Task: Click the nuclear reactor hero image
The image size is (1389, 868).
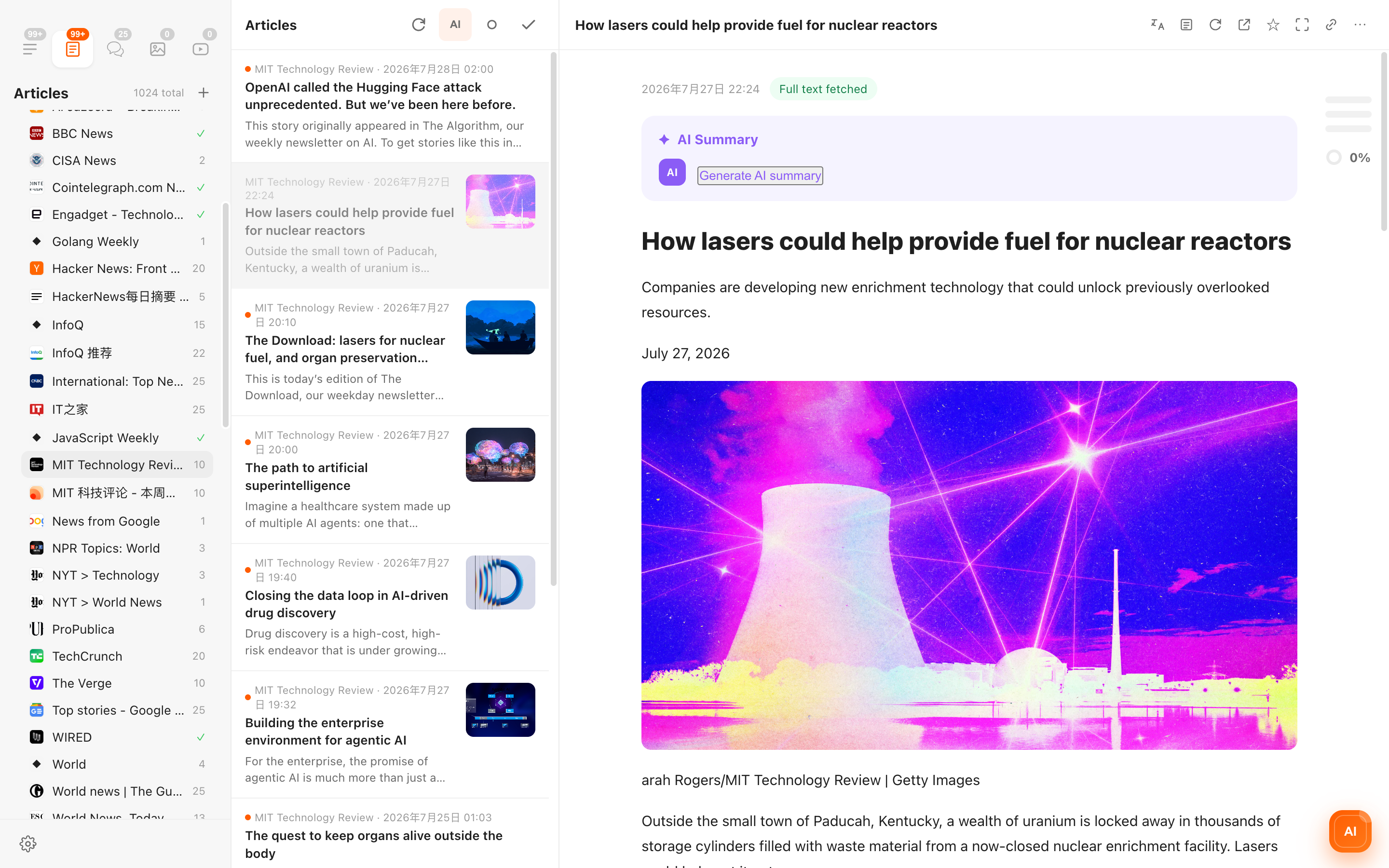Action: (969, 565)
